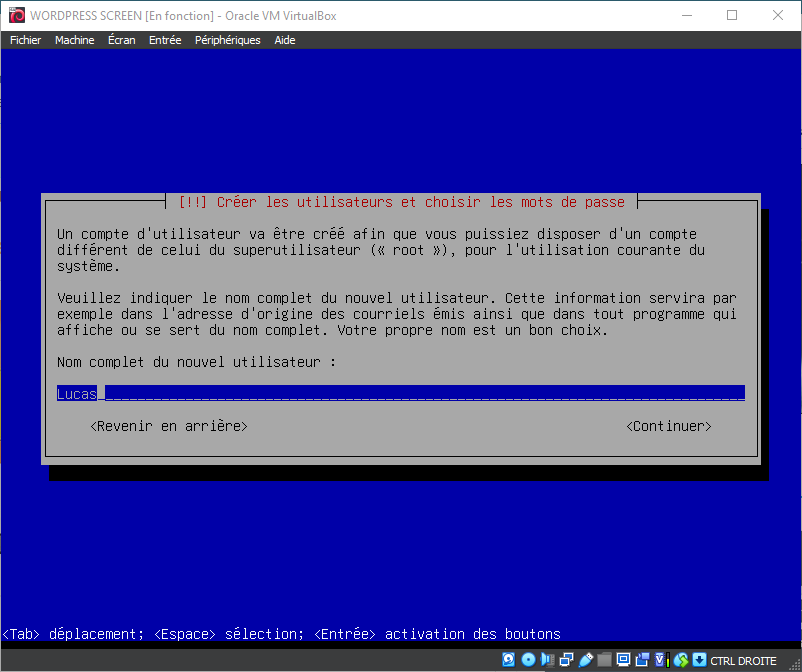
Task: Open the Aide menu
Action: [x=285, y=40]
